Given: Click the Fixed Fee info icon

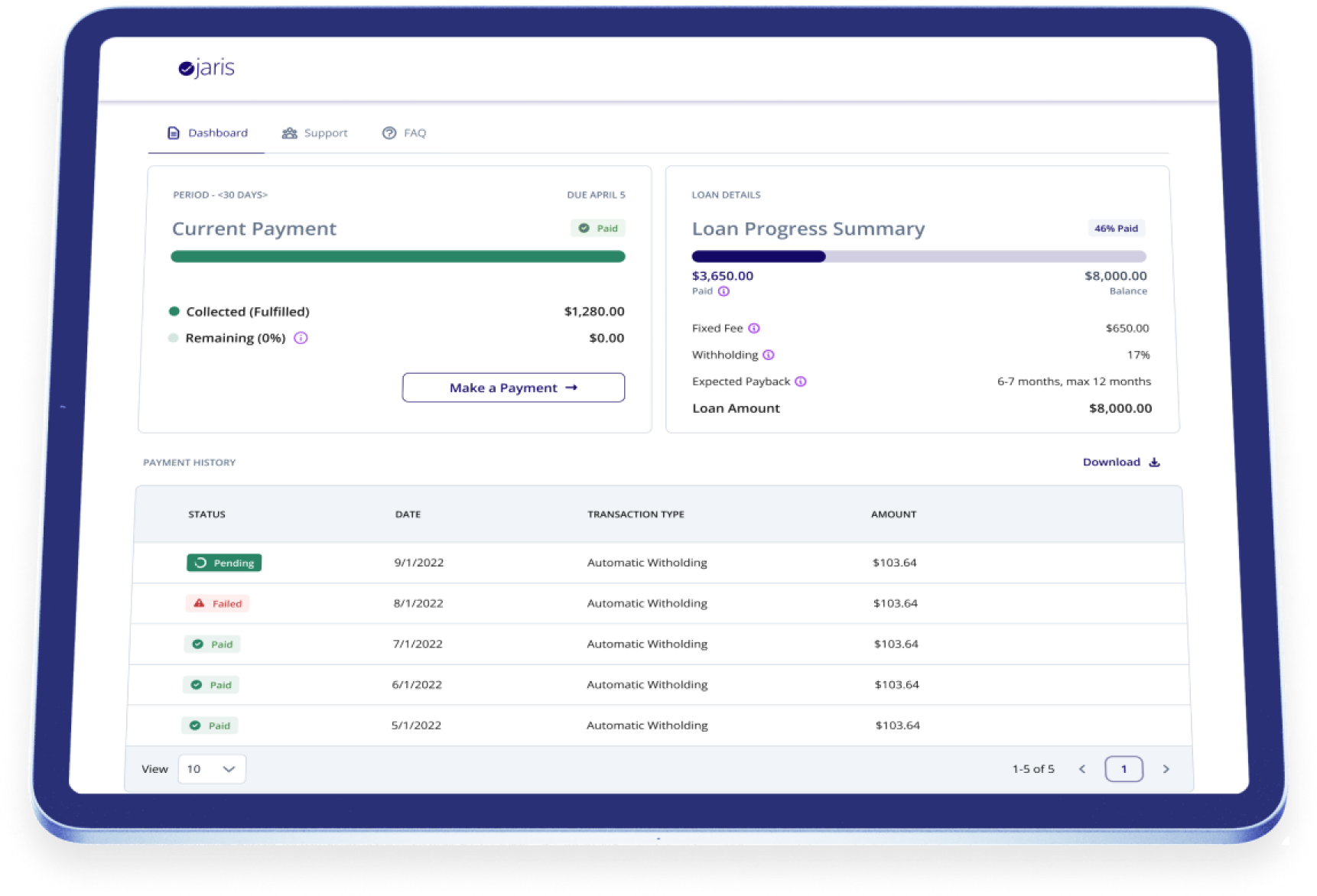Looking at the screenshot, I should [755, 328].
